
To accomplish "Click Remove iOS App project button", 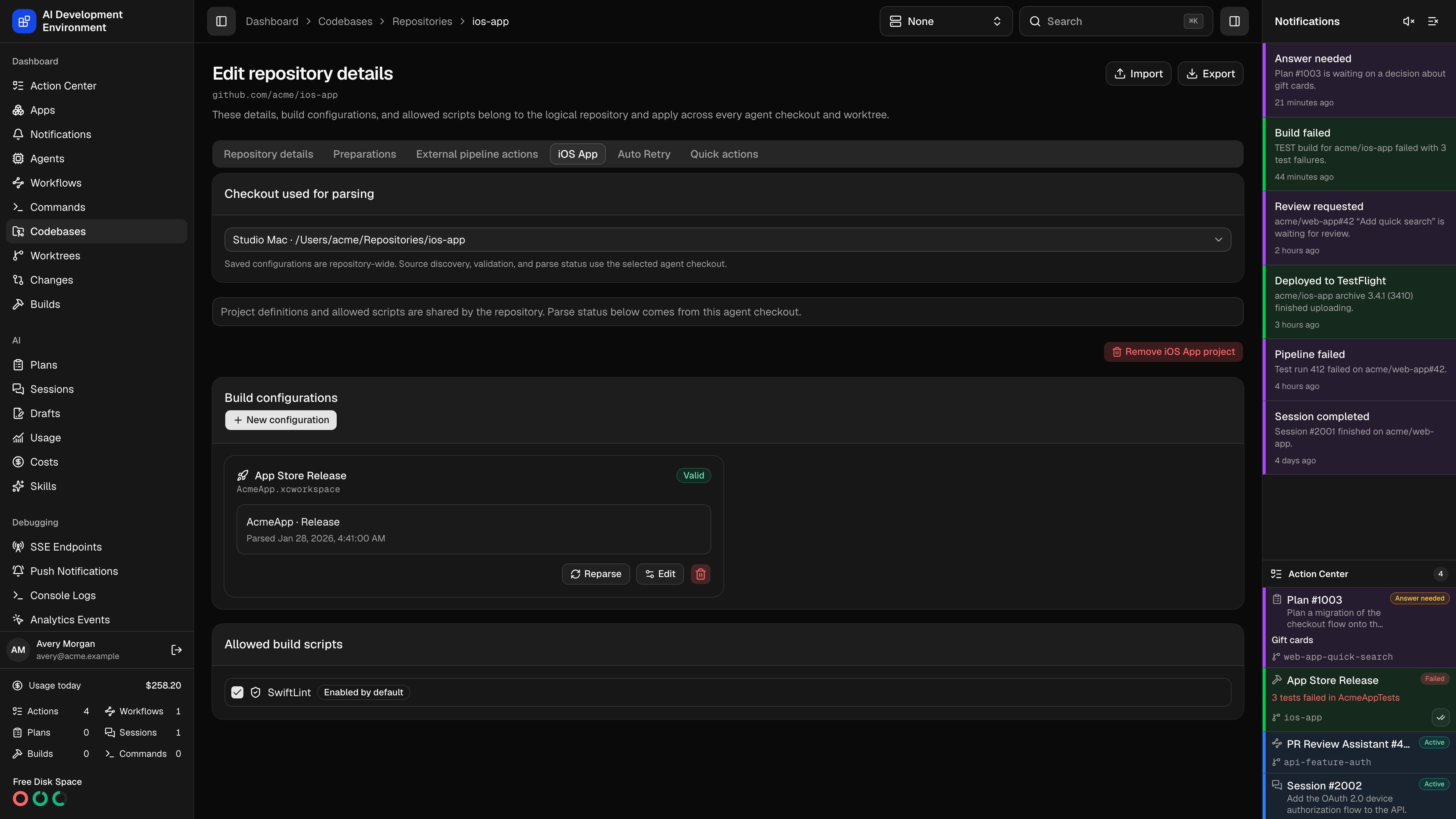I will [x=1173, y=351].
